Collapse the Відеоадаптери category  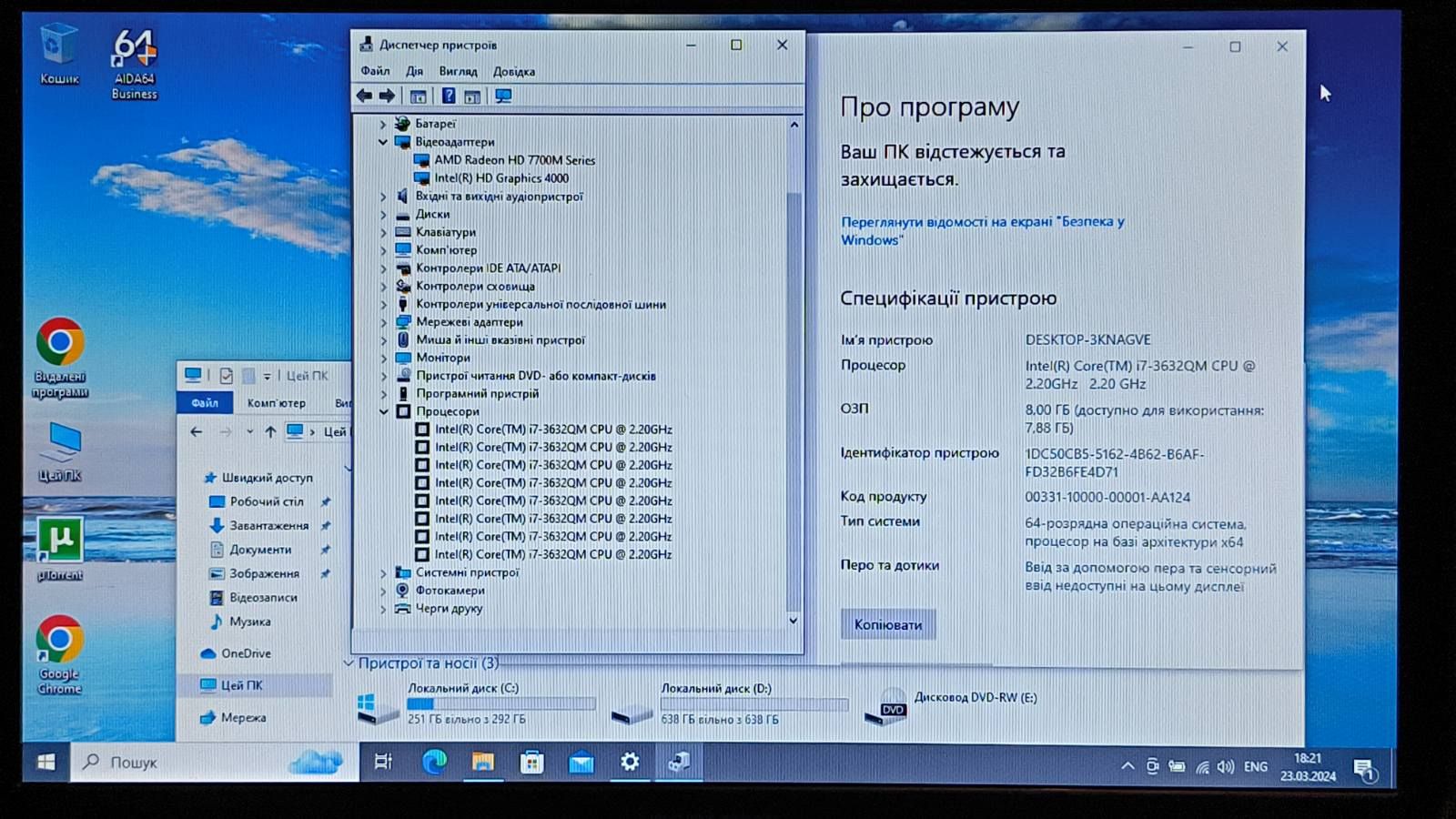383,142
